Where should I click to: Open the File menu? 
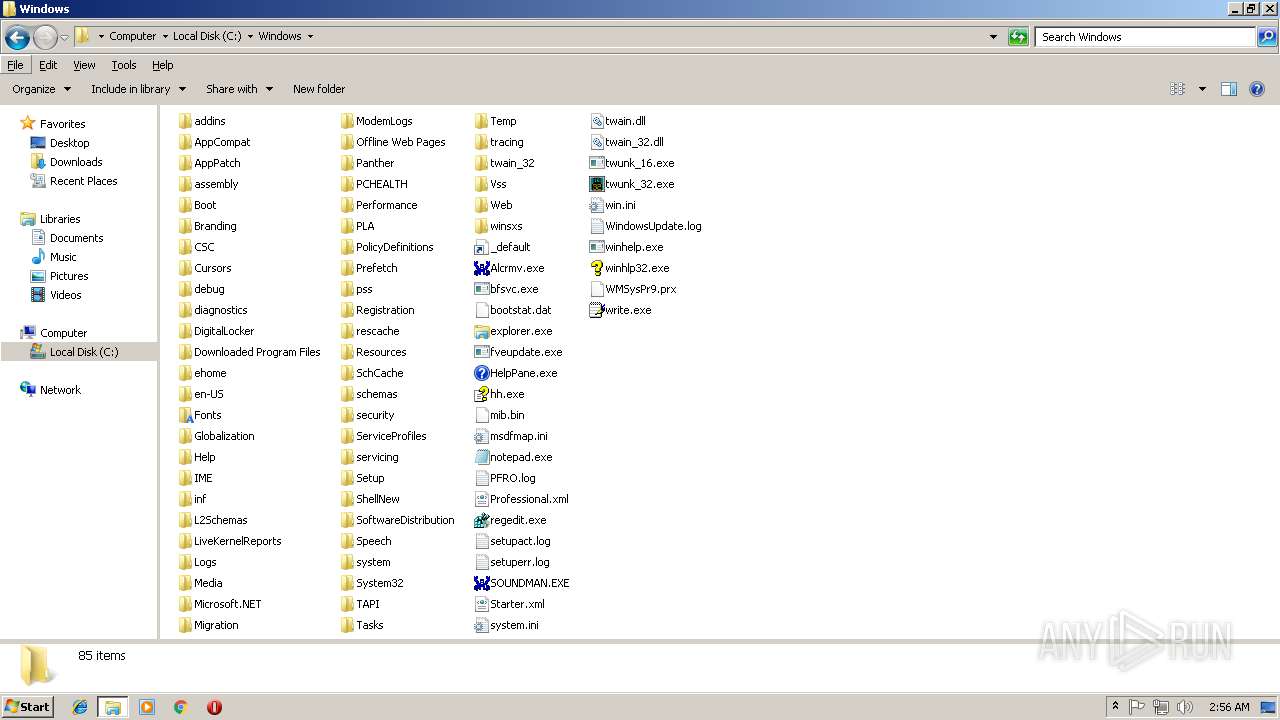[15, 65]
